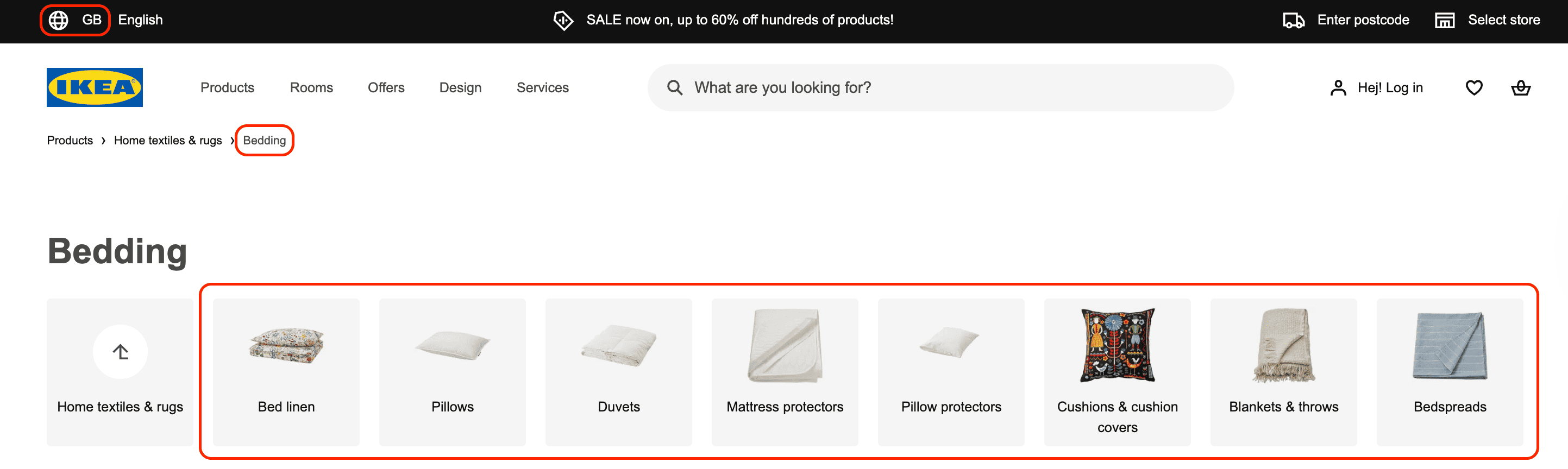Select Offers in the navigation bar
Viewport: 1568px width, 469px height.
[x=386, y=87]
